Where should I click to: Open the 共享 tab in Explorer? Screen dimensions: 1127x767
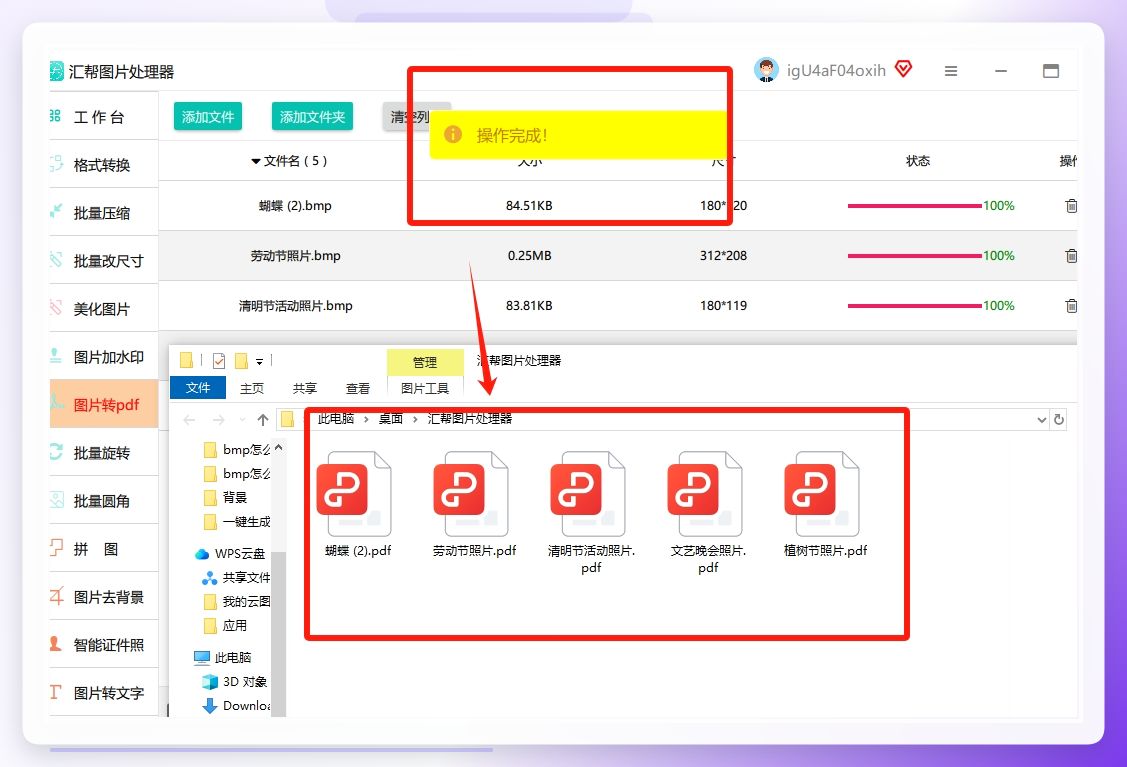tap(305, 388)
